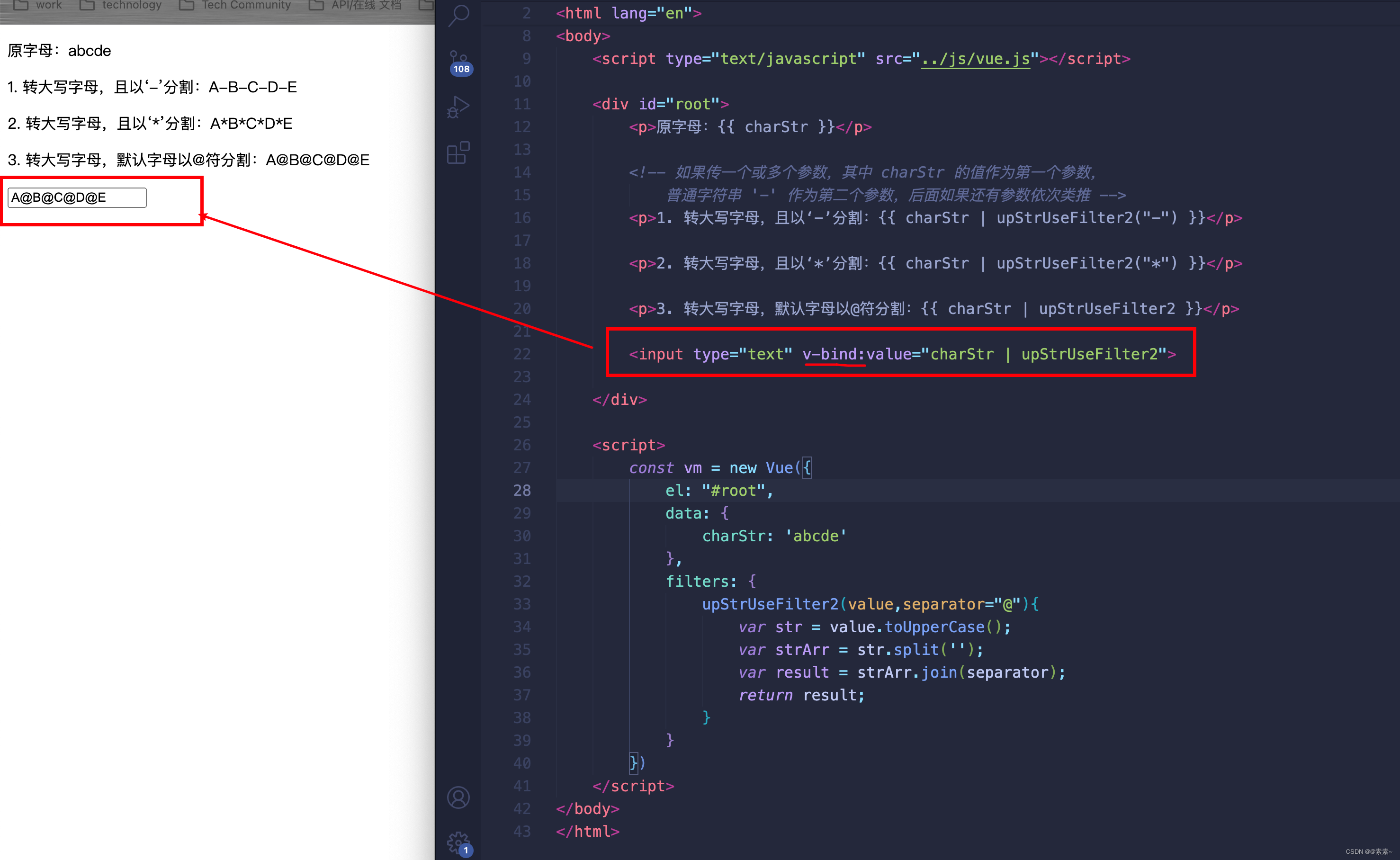
Task: Click the '../js/vue.js' script source link
Action: coord(975,59)
